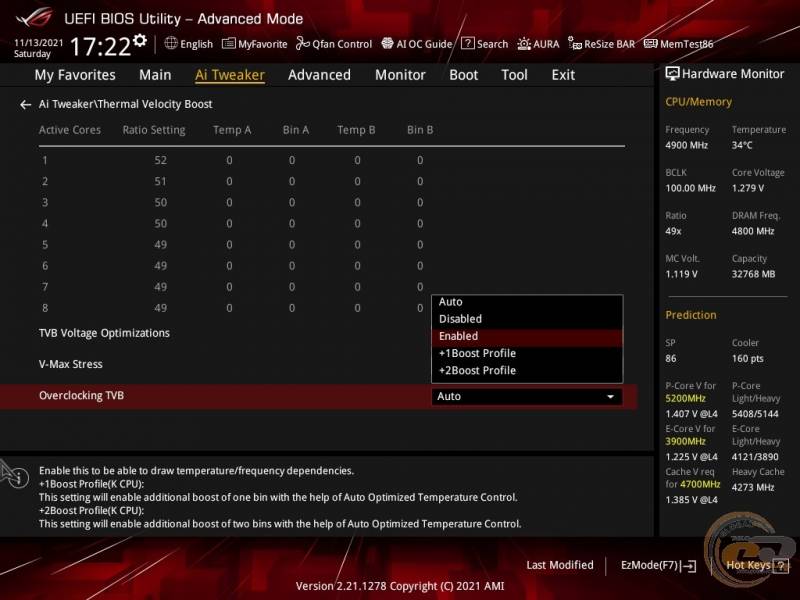This screenshot has height=600, width=800.
Task: Select V-Max Stress setting
Action: click(70, 364)
